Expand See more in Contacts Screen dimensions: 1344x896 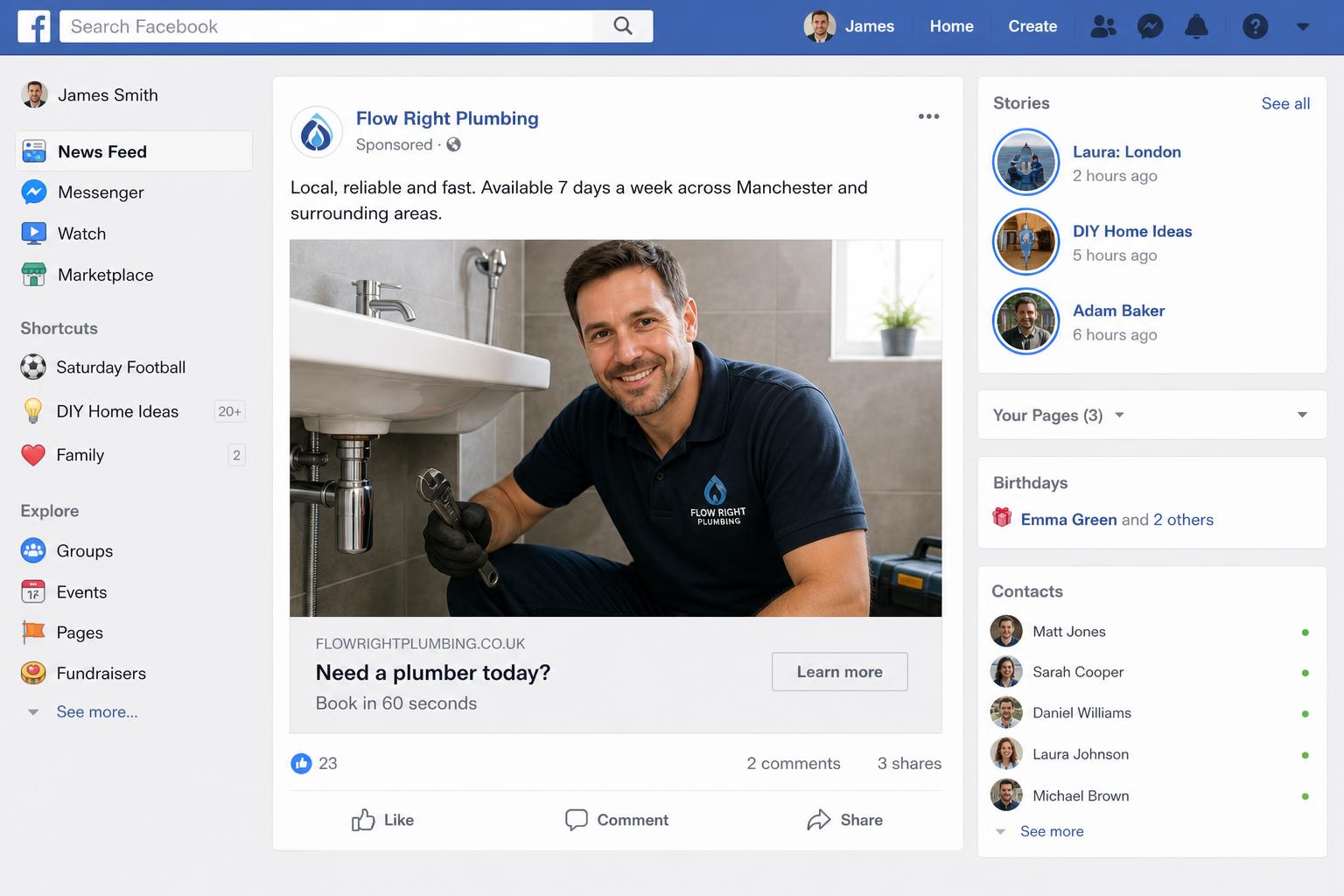coord(1052,831)
